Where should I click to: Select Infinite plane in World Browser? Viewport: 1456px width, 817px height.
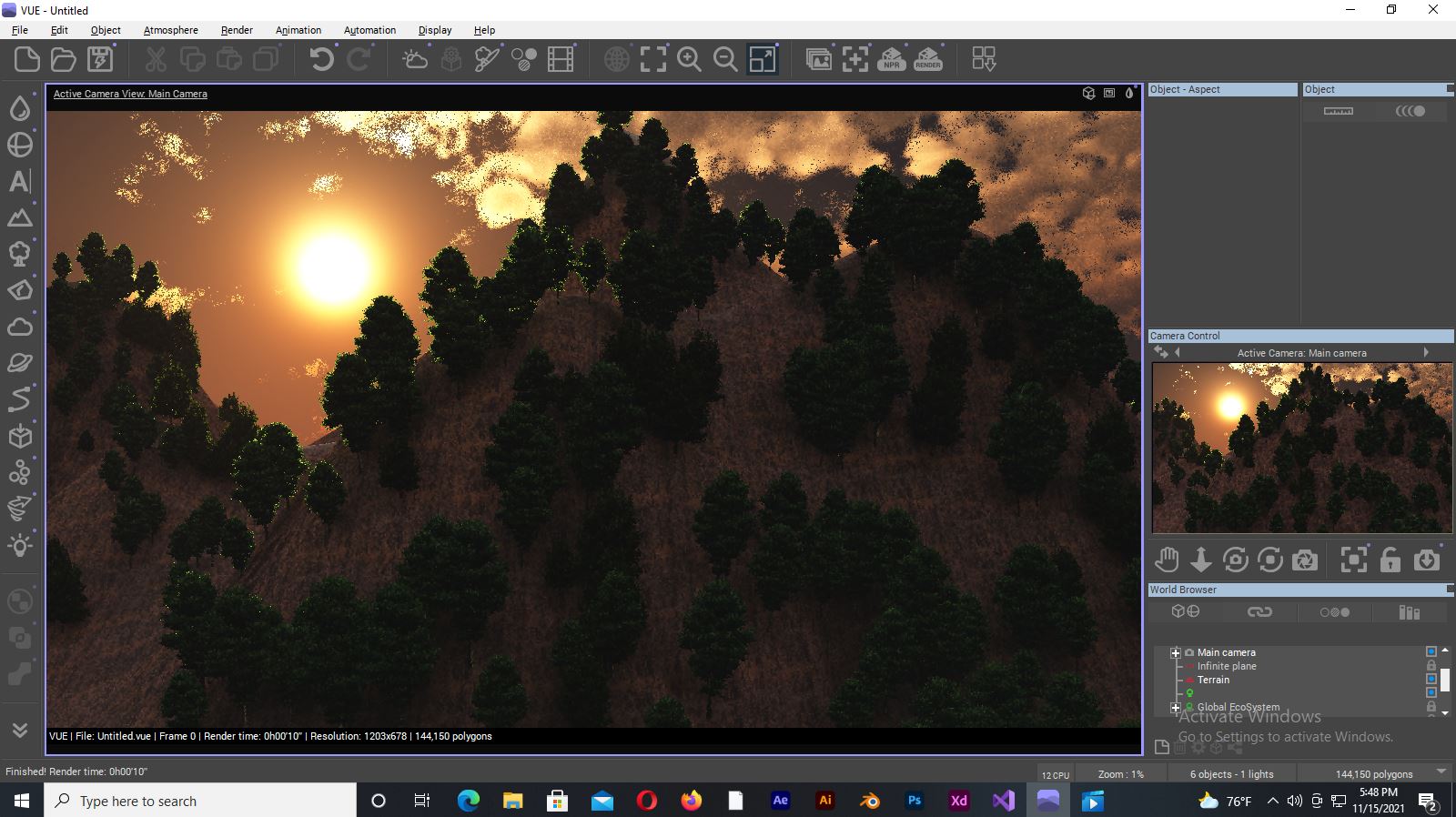click(x=1227, y=666)
